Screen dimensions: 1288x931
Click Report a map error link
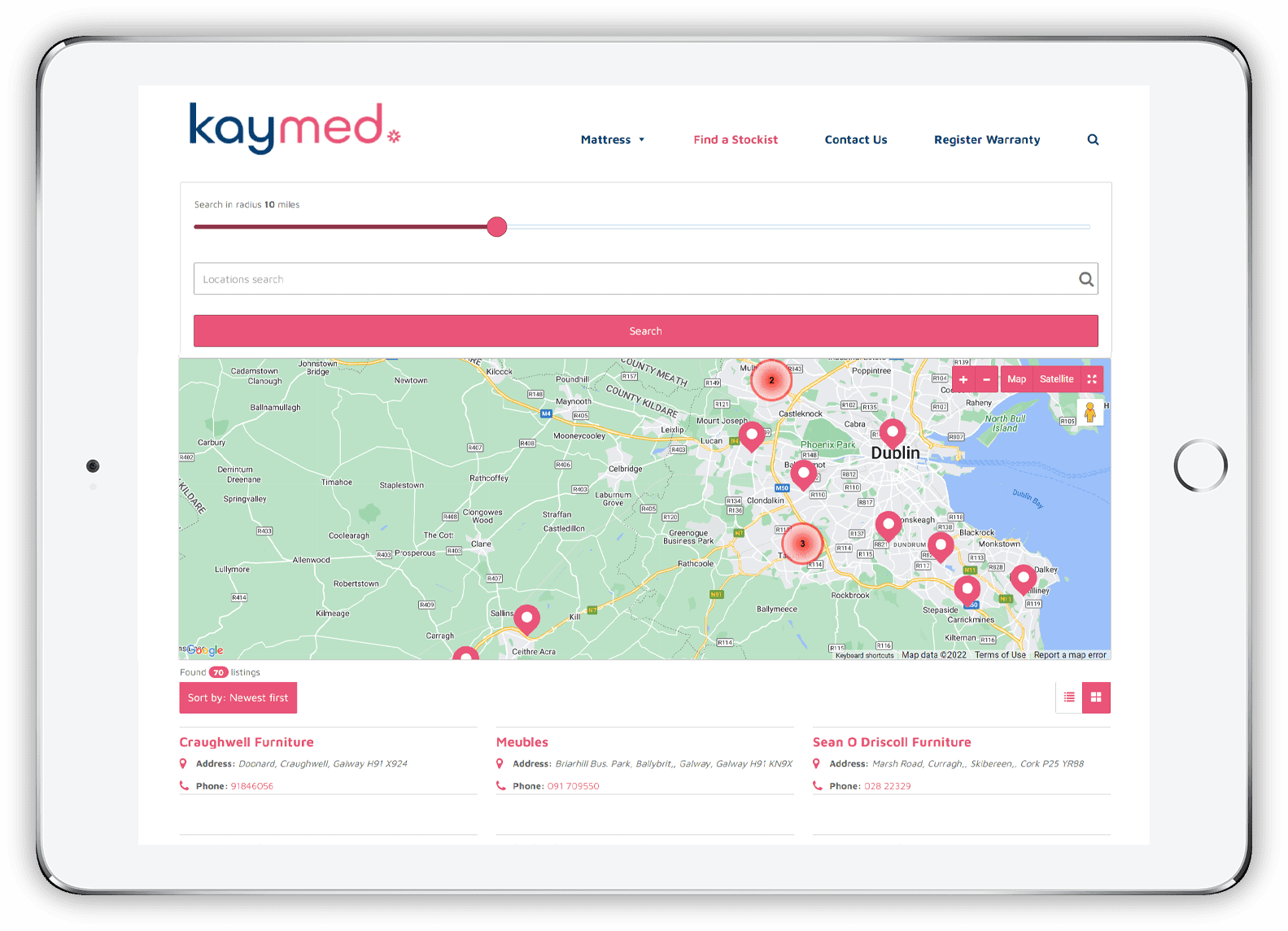point(1070,655)
